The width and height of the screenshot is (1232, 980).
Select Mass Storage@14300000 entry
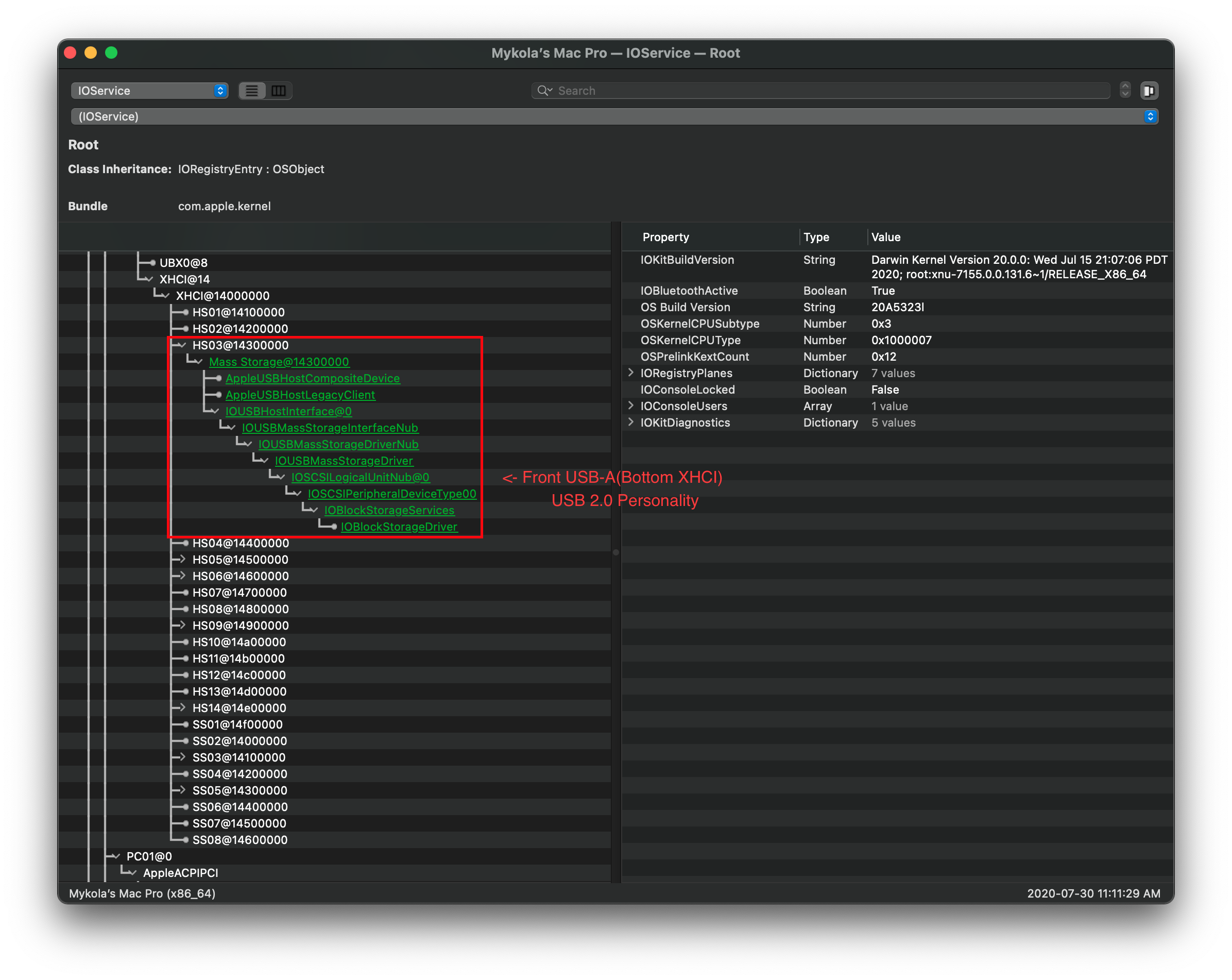(279, 362)
